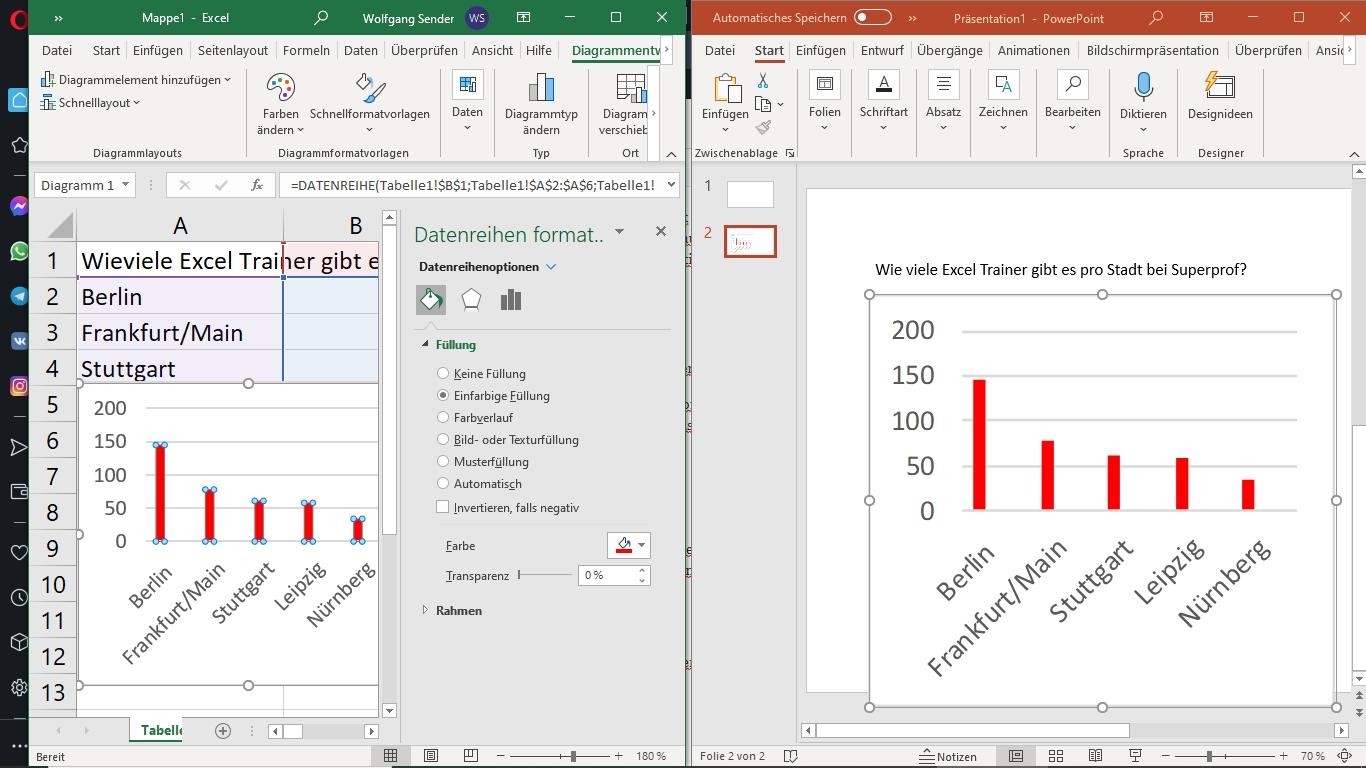Click Diagrammelement hinzufügen button
The height and width of the screenshot is (768, 1366).
pos(136,80)
